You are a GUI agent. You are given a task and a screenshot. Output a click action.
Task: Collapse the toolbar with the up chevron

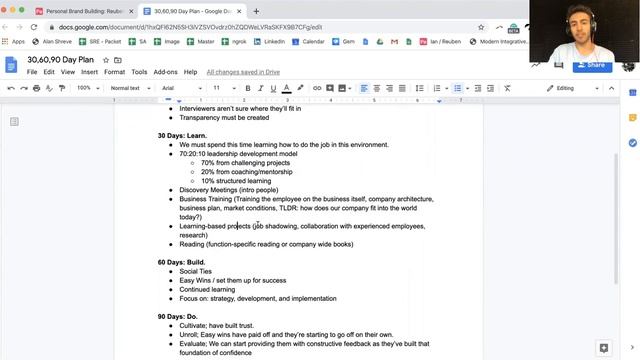pos(611,88)
